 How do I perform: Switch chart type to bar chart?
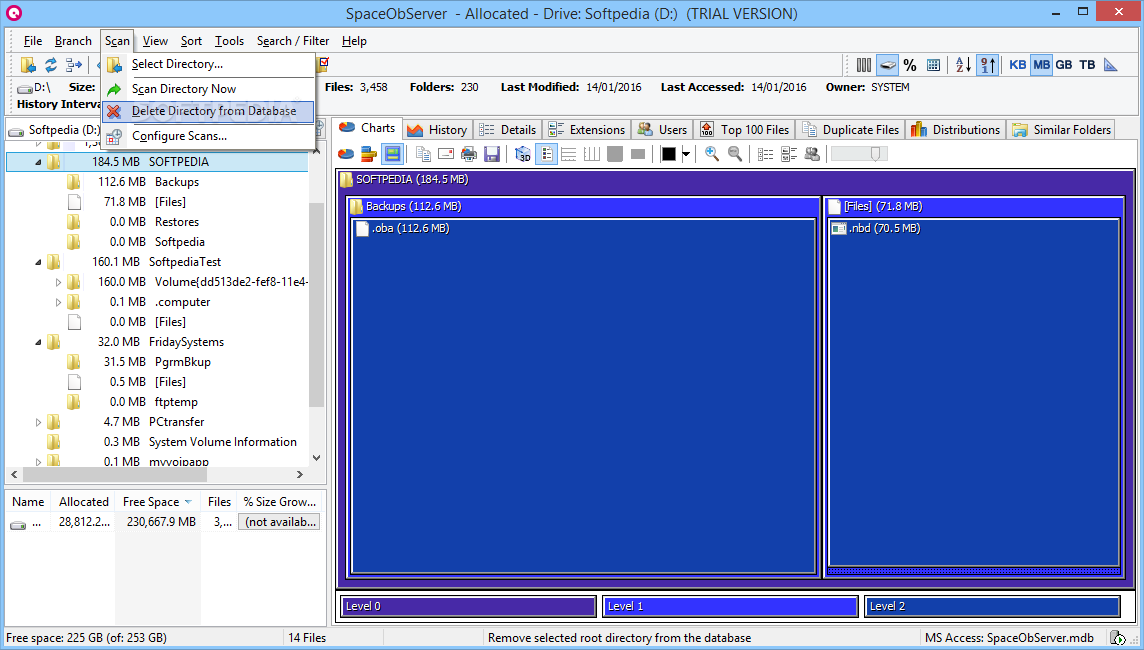(x=368, y=154)
